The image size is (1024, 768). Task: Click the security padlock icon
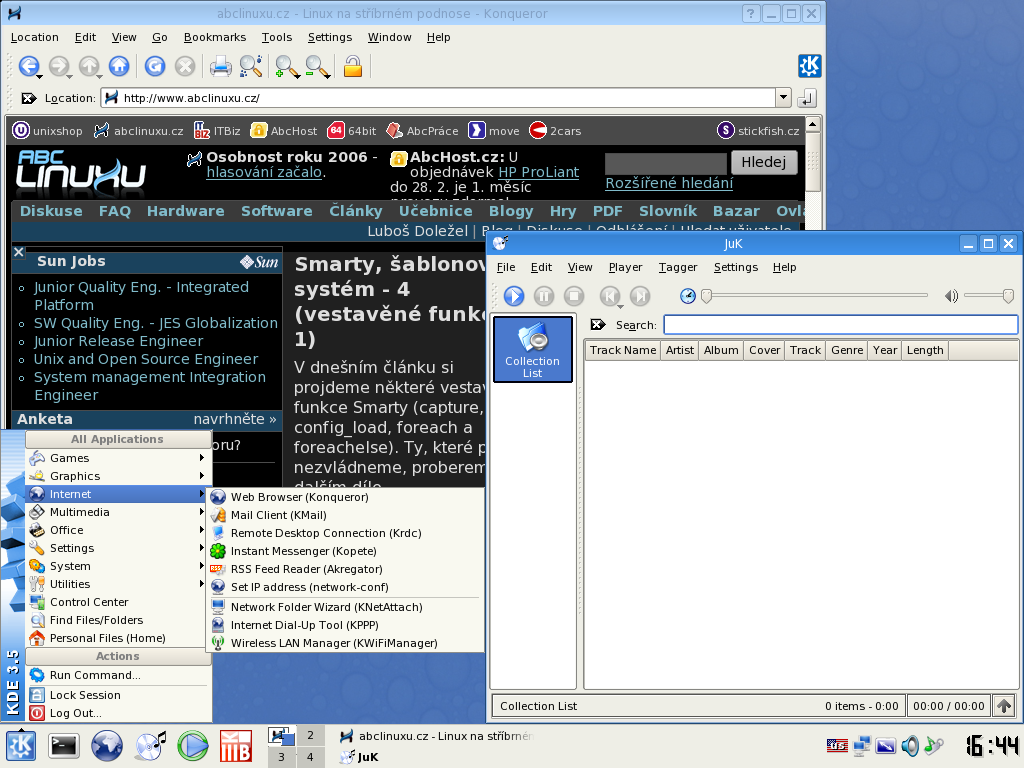353,66
